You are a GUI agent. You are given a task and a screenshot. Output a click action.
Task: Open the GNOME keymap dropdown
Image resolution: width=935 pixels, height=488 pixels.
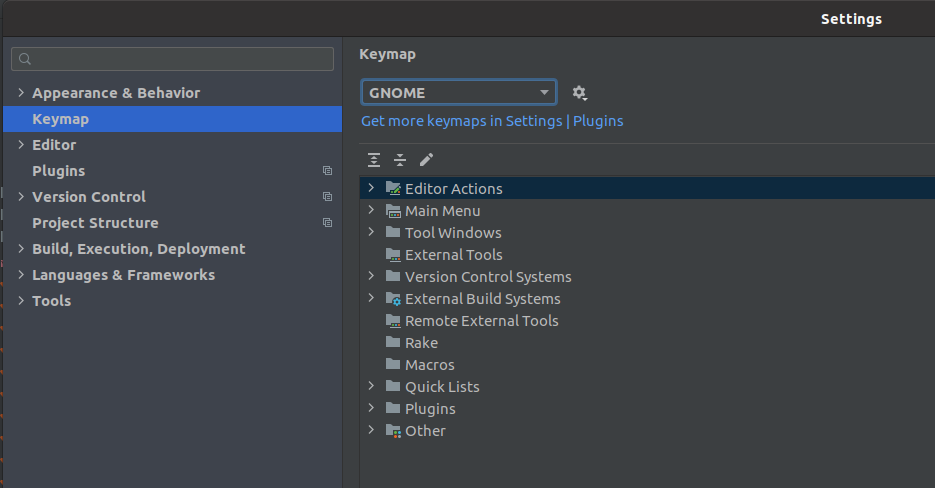coord(458,93)
